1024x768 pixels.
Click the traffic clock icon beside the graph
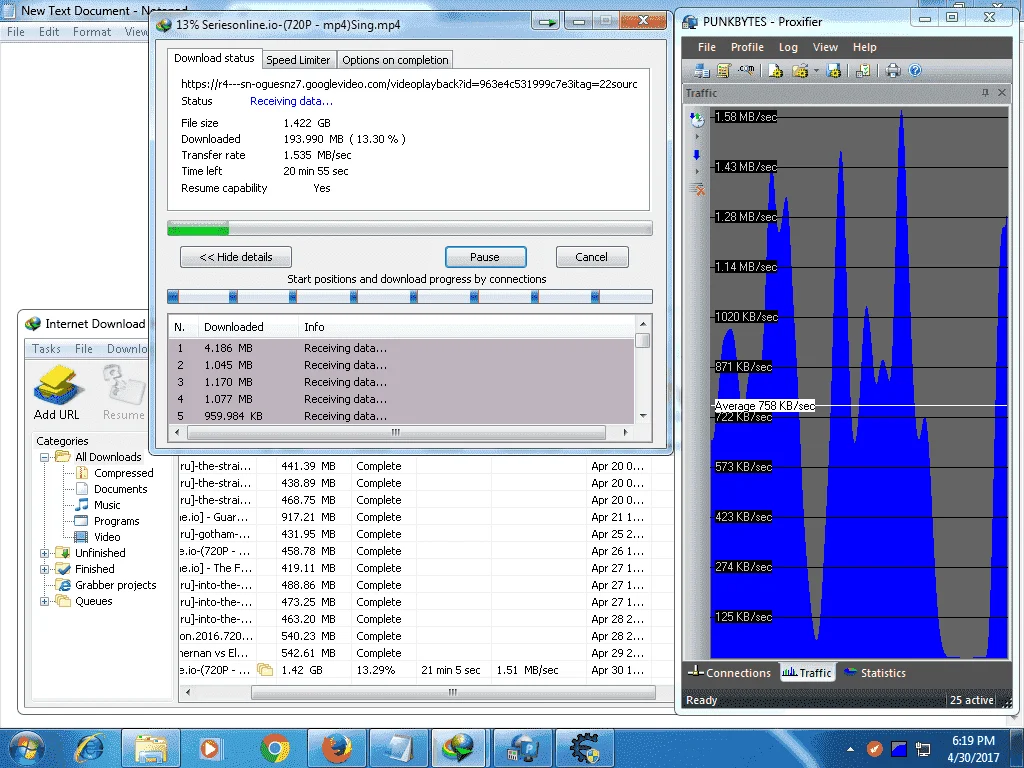coord(697,120)
